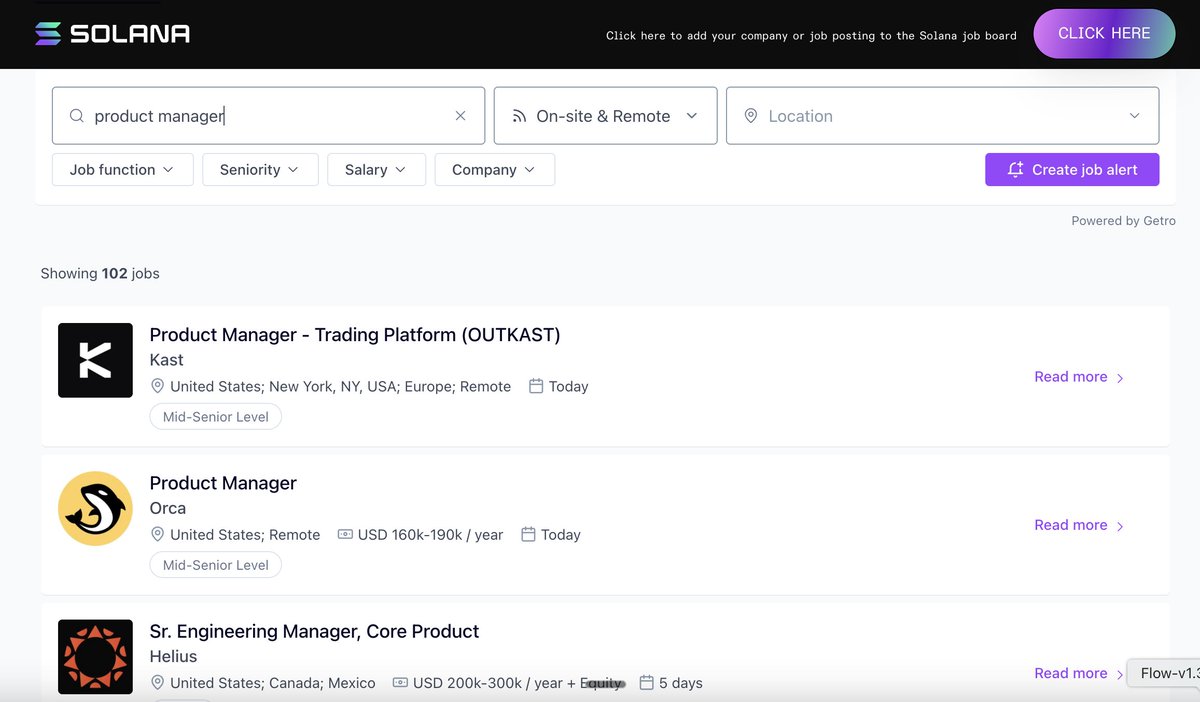Click location pin icon in Orca job row

pos(157,534)
